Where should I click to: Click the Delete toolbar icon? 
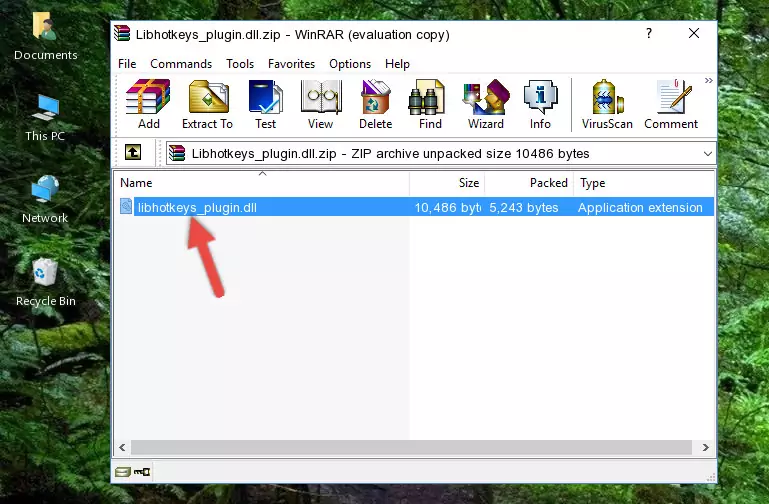(x=376, y=104)
